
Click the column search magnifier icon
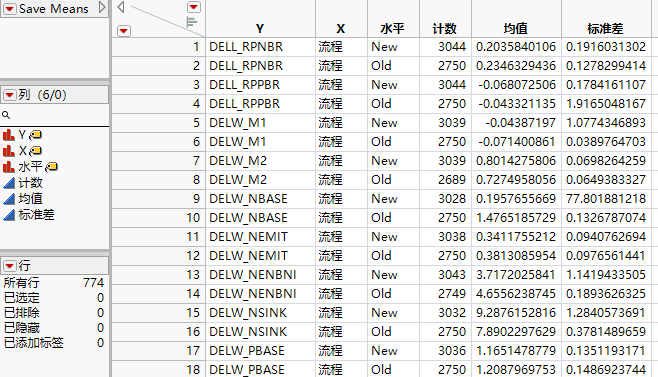(x=6, y=115)
